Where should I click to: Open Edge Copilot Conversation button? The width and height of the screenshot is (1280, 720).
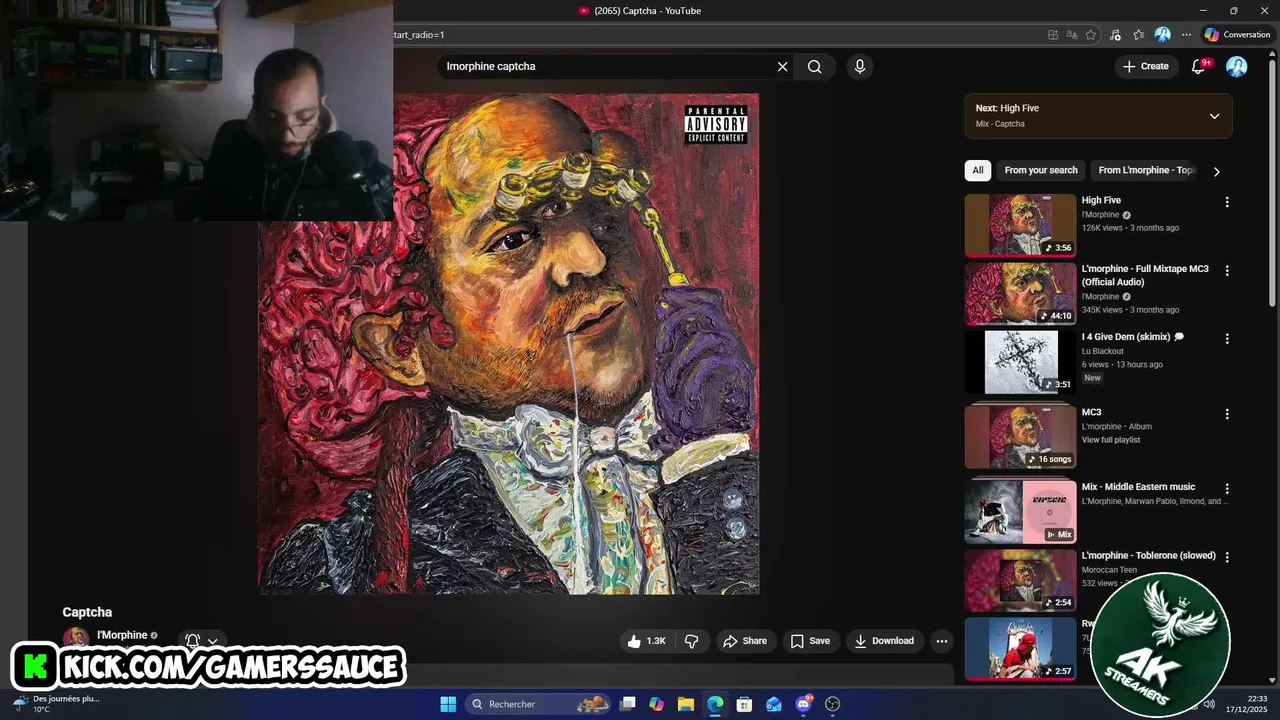(x=1237, y=34)
